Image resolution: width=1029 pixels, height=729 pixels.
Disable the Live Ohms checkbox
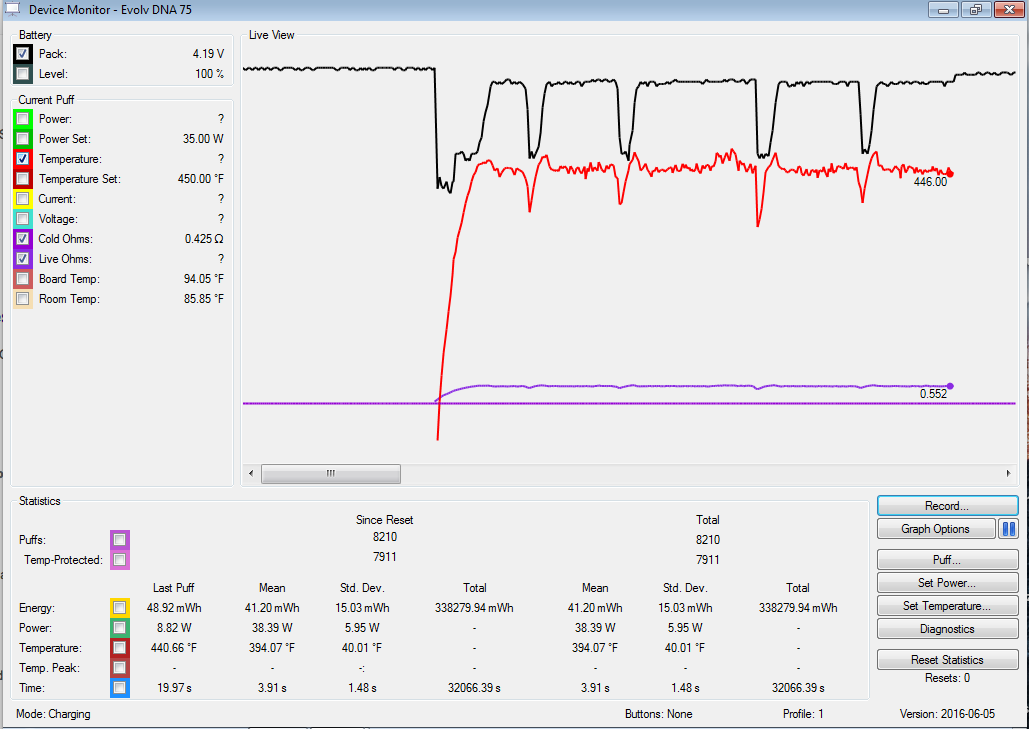23,259
